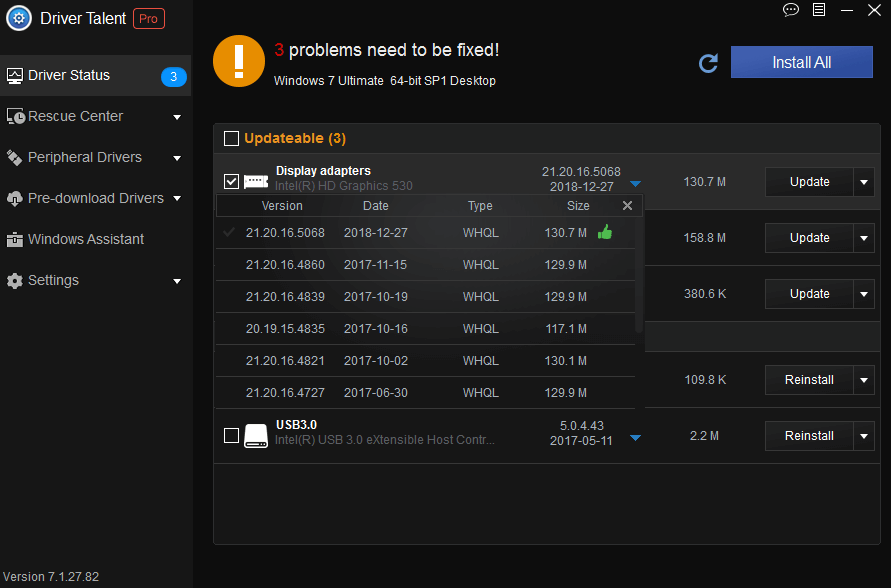Open the dropdown beside the 2.2 M Reinstall button
The image size is (891, 588).
[864, 436]
